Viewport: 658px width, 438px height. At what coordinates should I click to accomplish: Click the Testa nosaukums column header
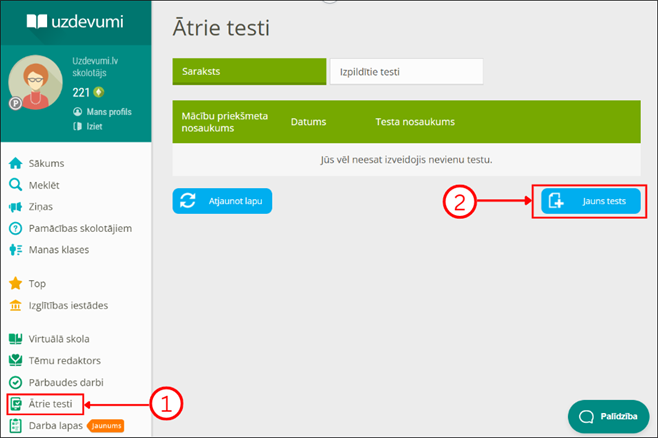pos(415,122)
